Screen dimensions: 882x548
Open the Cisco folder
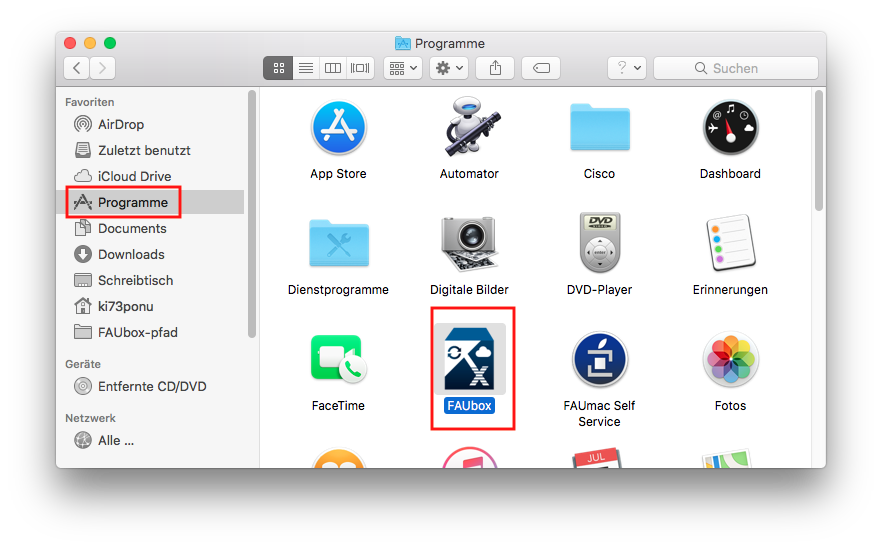click(600, 127)
